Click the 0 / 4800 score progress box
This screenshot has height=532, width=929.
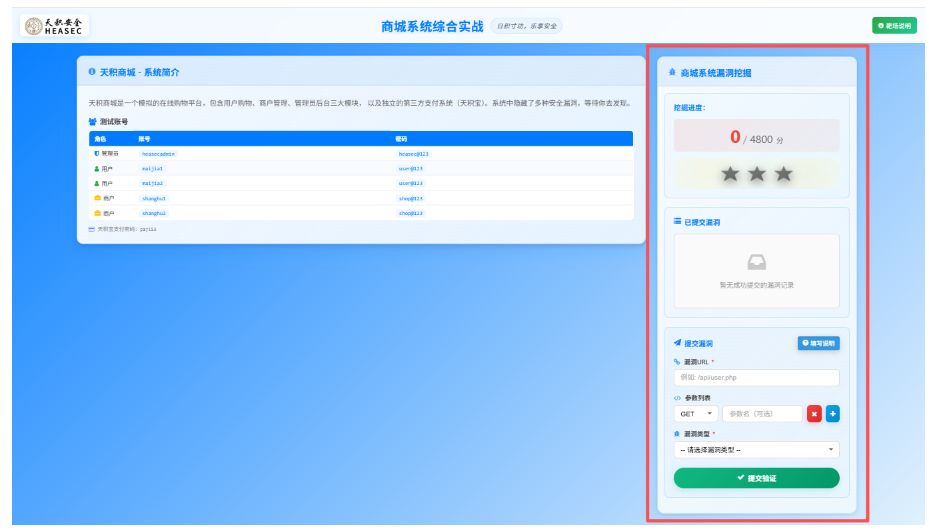(757, 136)
